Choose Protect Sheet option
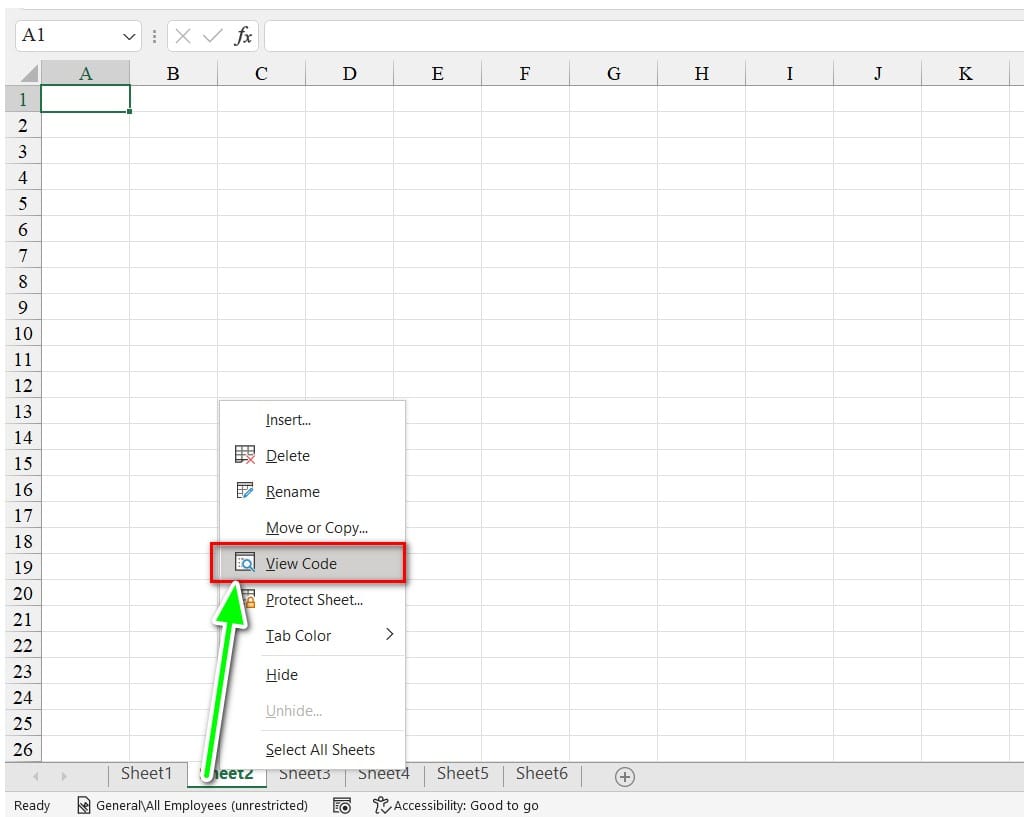 pos(314,599)
